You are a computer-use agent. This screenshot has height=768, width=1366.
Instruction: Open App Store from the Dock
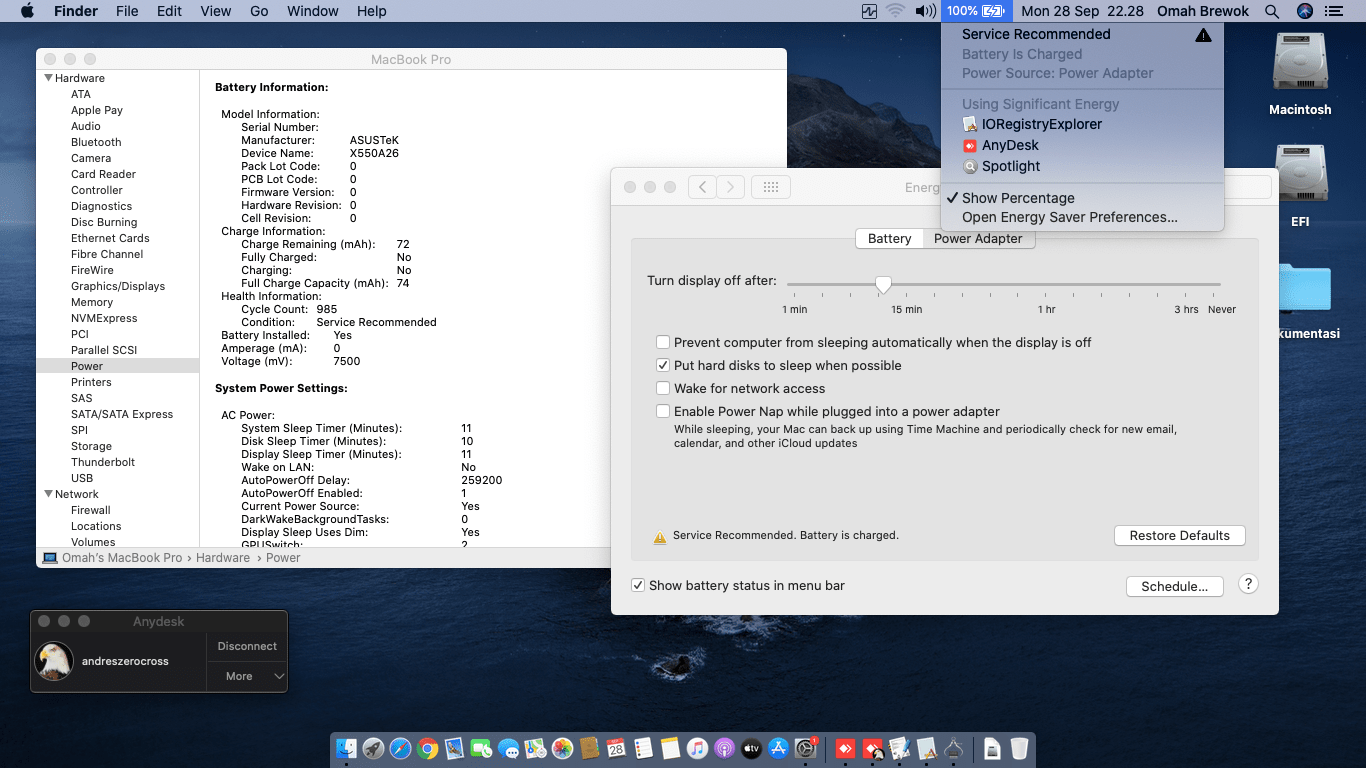[x=778, y=748]
